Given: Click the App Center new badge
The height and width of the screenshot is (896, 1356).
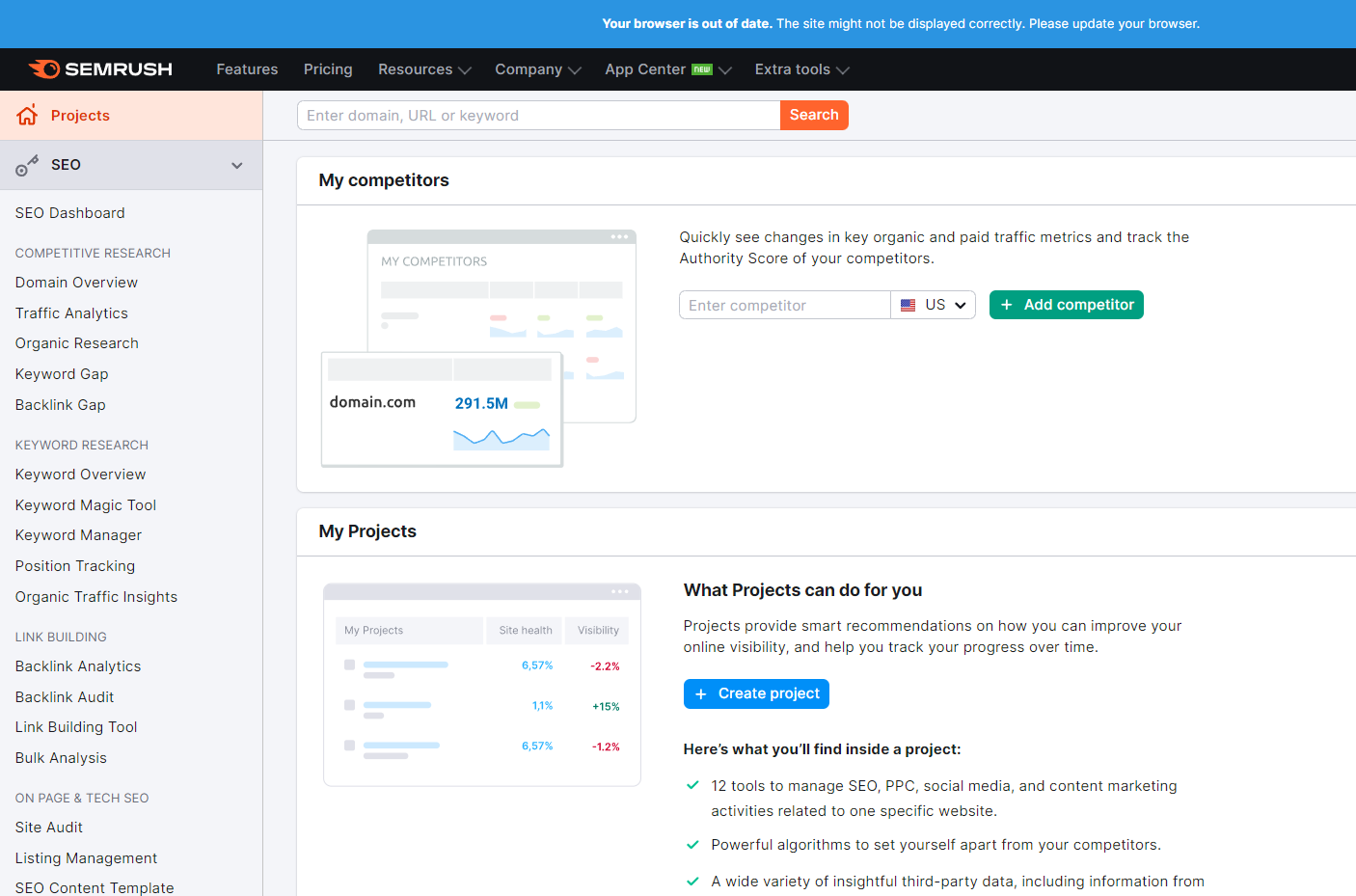Looking at the screenshot, I should [702, 69].
